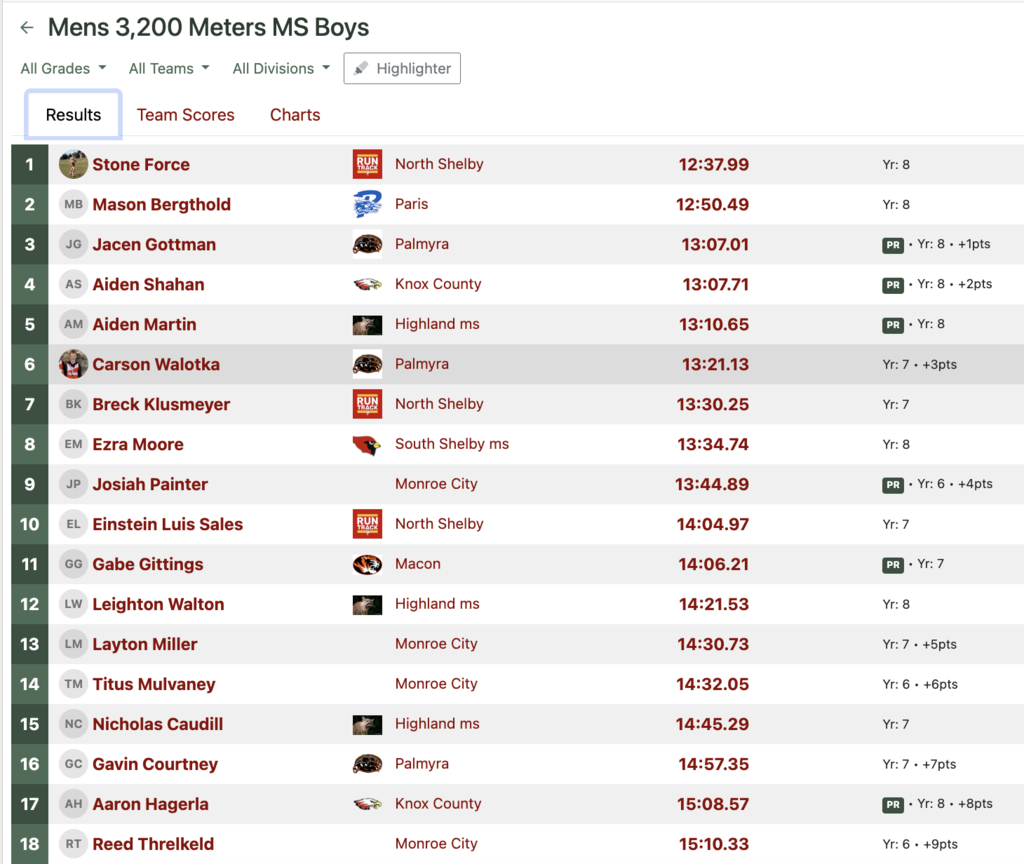Open the Charts tab

click(295, 115)
